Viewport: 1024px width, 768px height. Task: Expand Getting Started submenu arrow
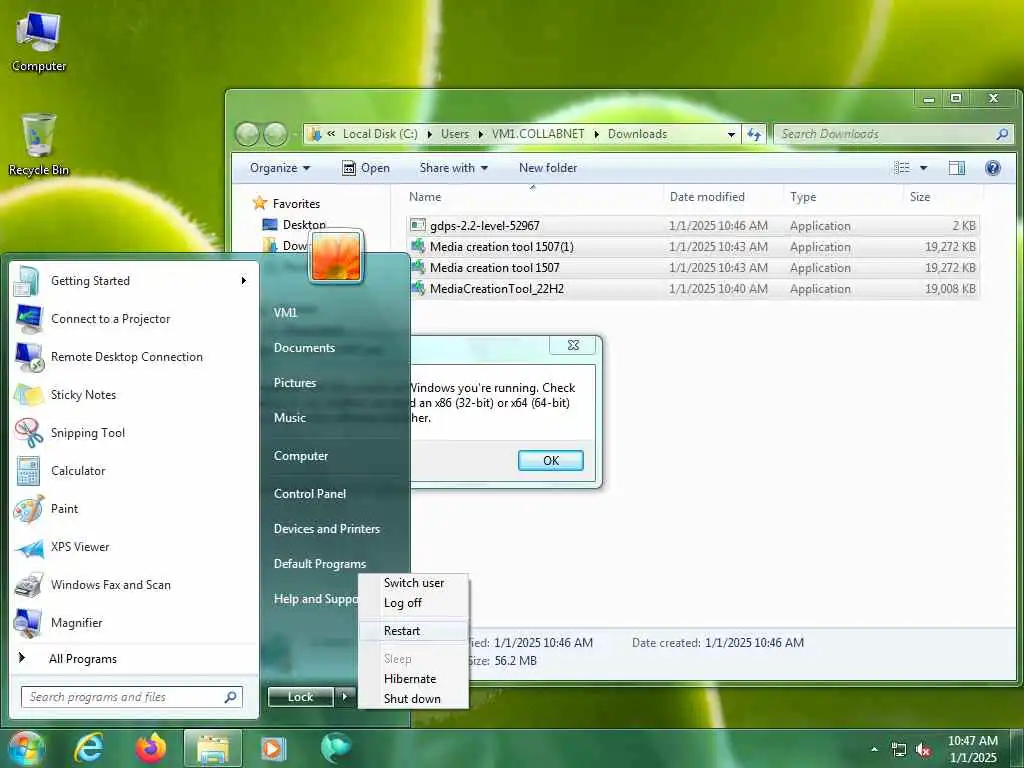coord(244,281)
